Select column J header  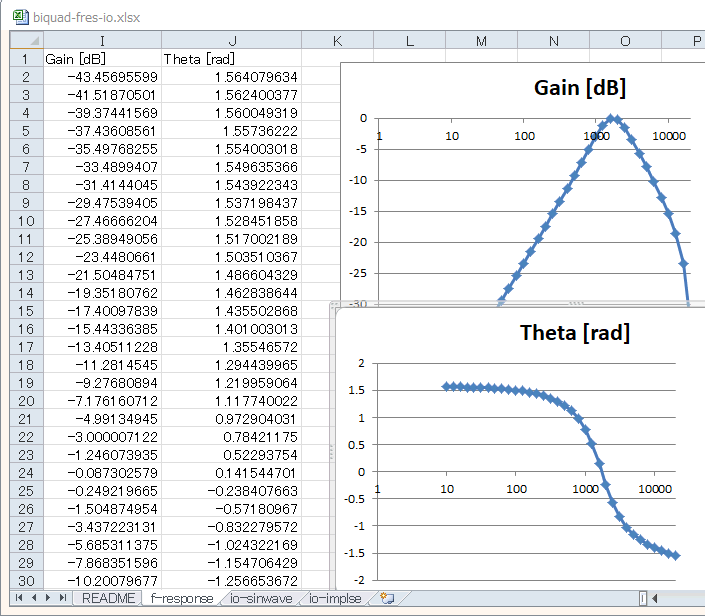(232, 40)
